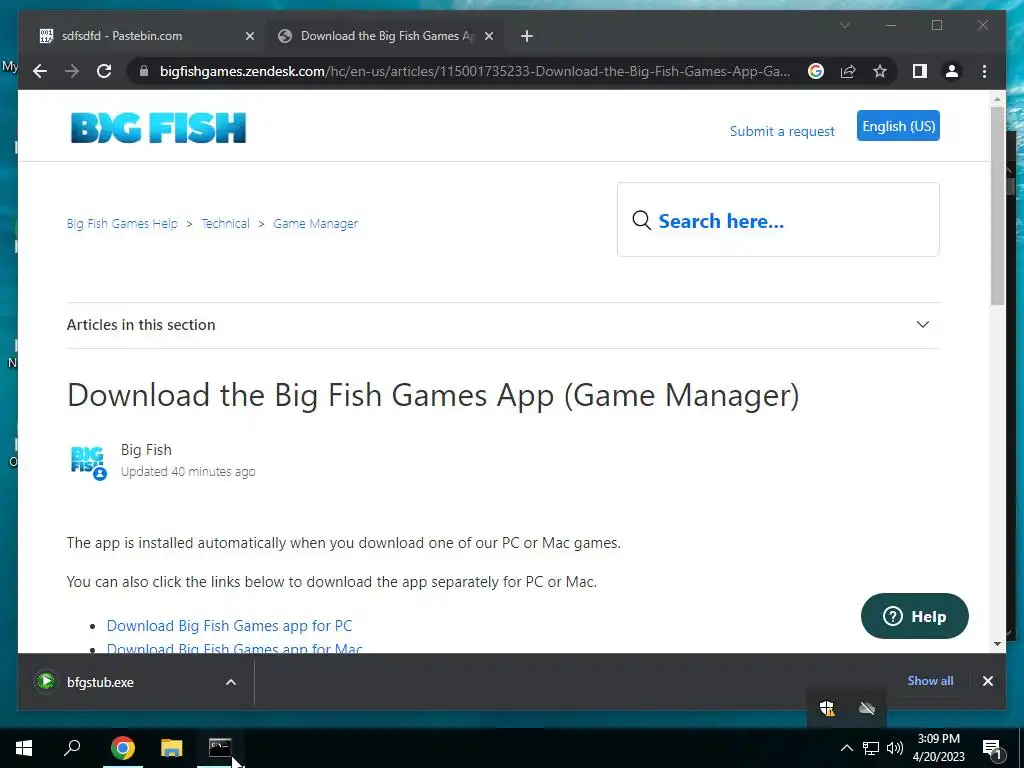1024x768 pixels.
Task: Click the Big Fish author avatar
Action: 88,462
